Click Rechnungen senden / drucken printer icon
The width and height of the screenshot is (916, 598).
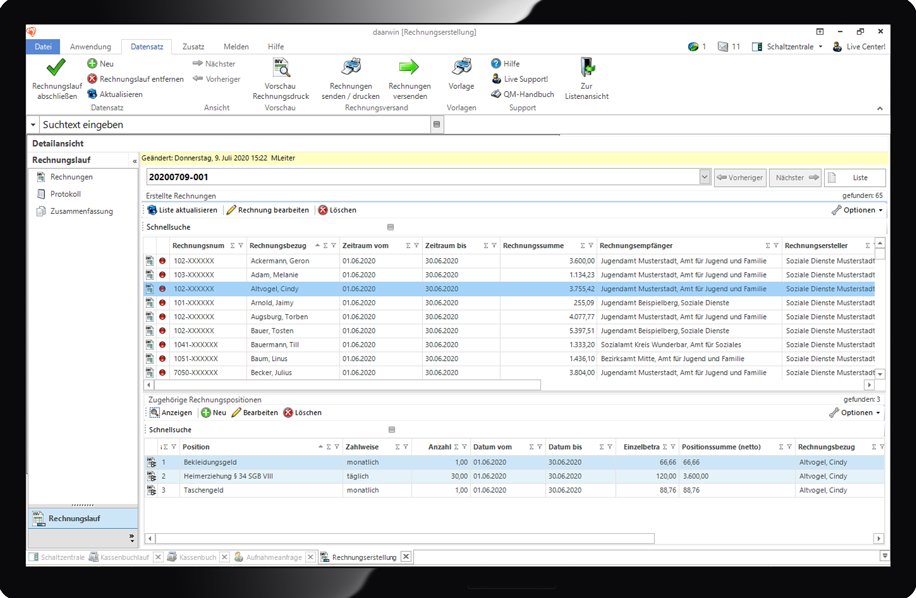pyautogui.click(x=351, y=67)
